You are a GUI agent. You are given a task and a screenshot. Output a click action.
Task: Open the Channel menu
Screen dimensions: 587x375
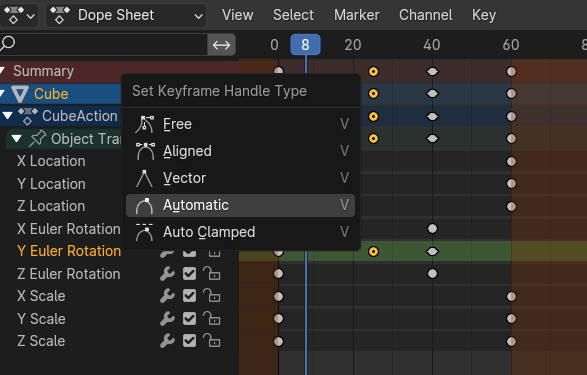pyautogui.click(x=426, y=15)
